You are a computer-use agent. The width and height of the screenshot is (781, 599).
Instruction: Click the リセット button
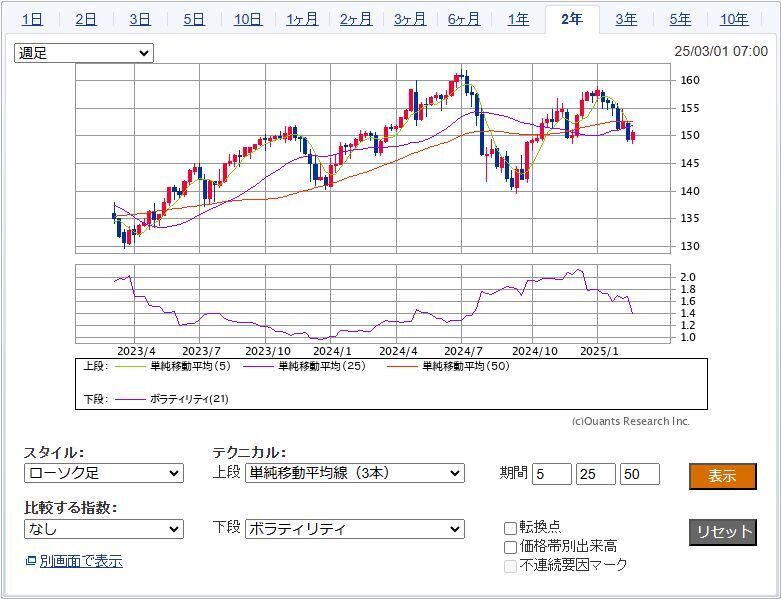pyautogui.click(x=723, y=532)
